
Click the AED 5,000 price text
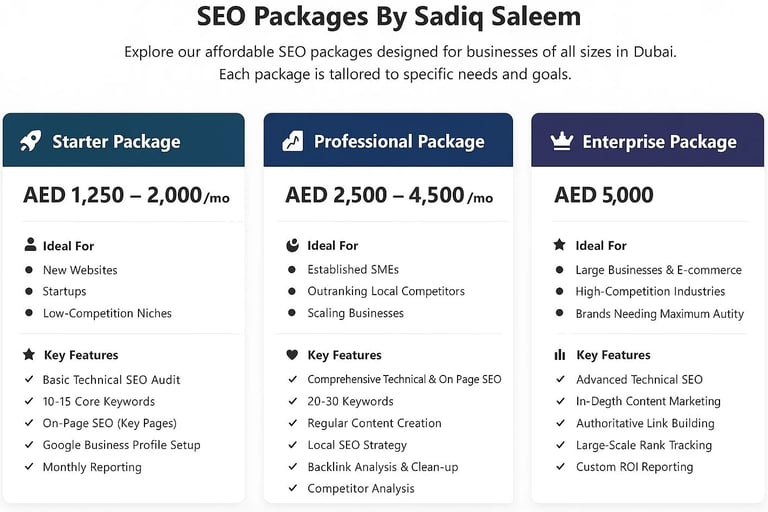click(x=603, y=195)
